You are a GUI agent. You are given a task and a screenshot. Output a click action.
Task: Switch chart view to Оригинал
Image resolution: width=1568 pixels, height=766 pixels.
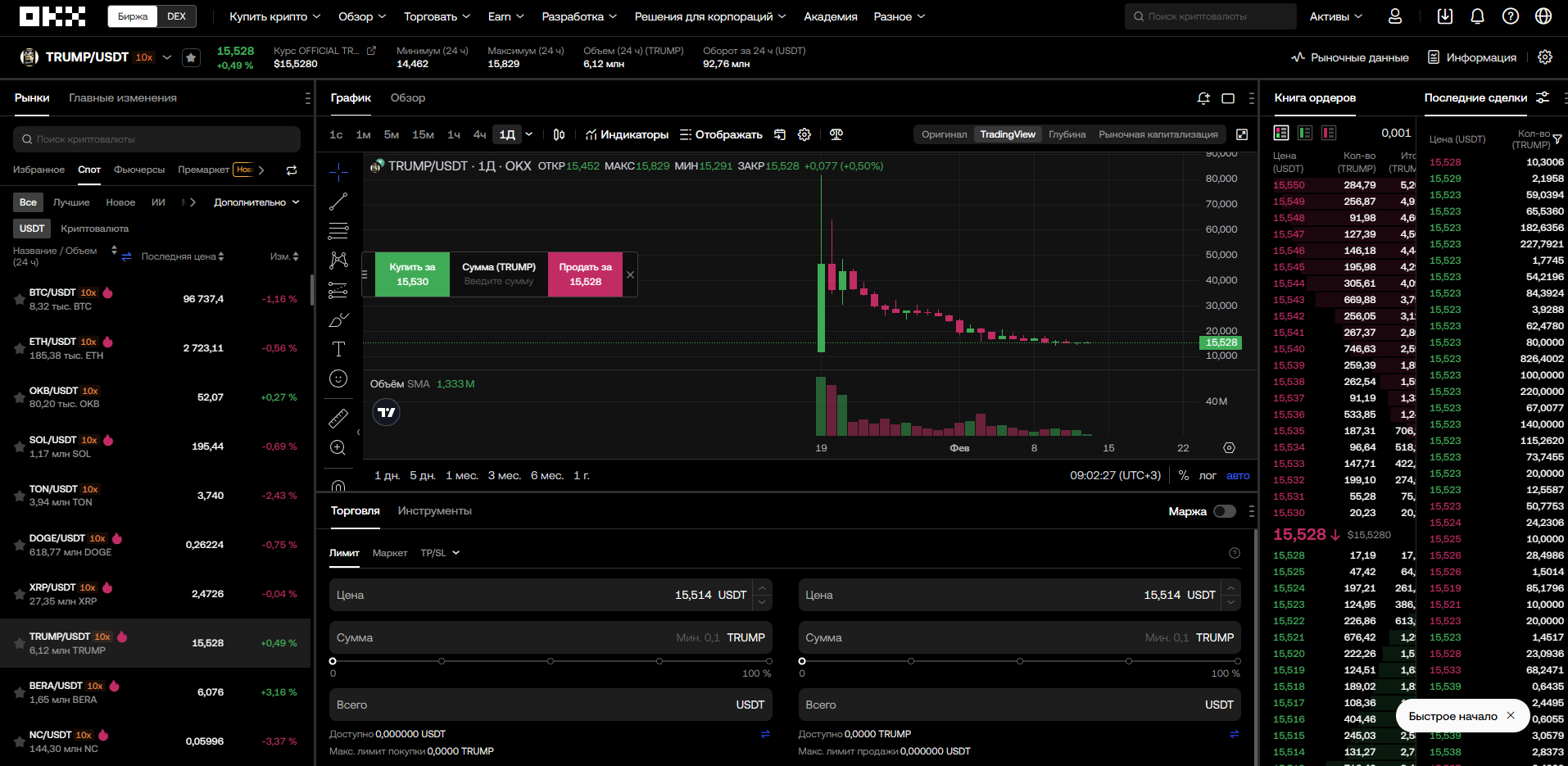(x=944, y=134)
